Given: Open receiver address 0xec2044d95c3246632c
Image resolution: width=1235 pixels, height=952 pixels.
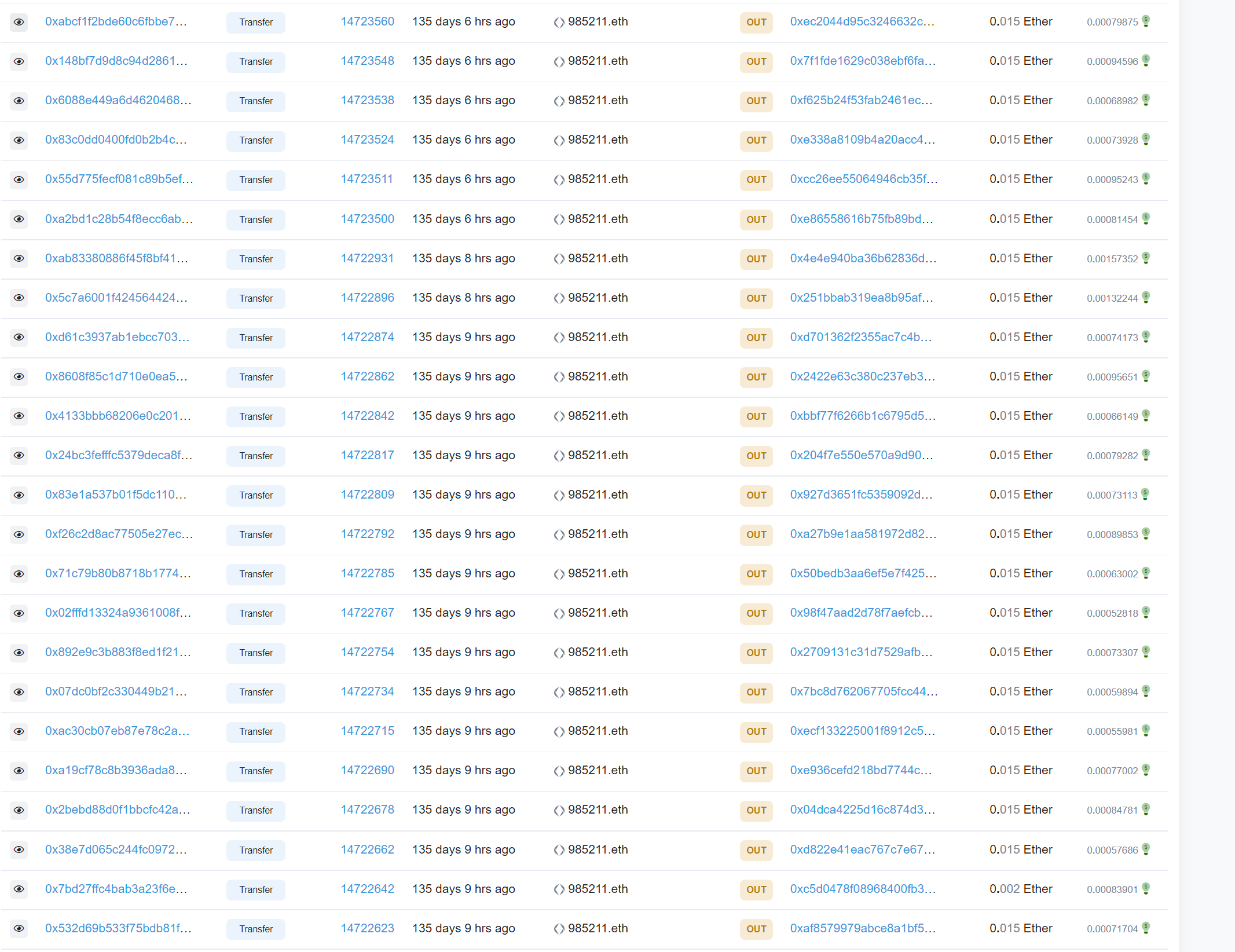Looking at the screenshot, I should pos(862,22).
